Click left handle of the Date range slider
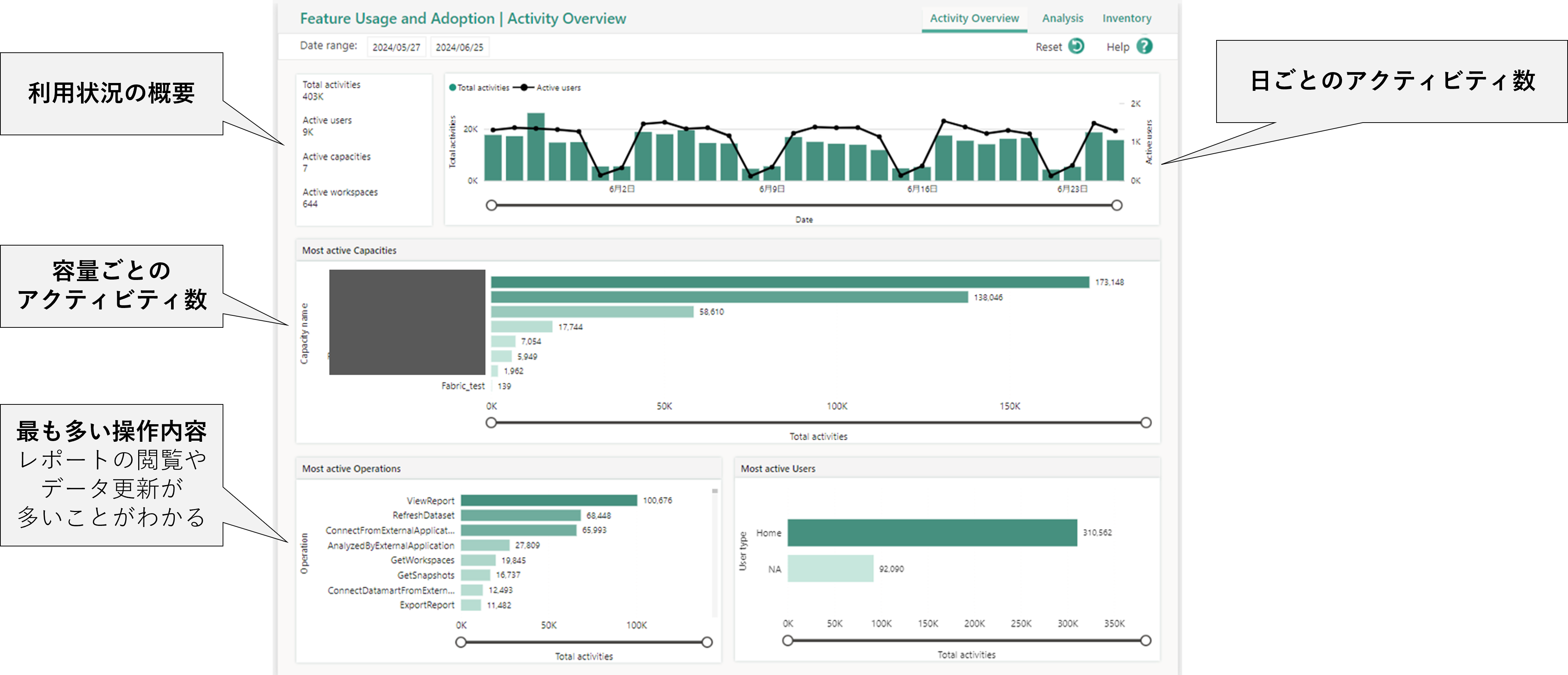Viewport: 1568px width, 675px height. coord(491,205)
